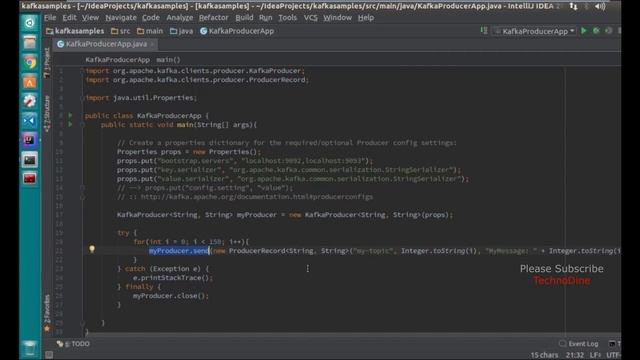Viewport: 640px width, 360px height.
Task: Click the lightbulb intention icon in gutter
Action: [92, 249]
